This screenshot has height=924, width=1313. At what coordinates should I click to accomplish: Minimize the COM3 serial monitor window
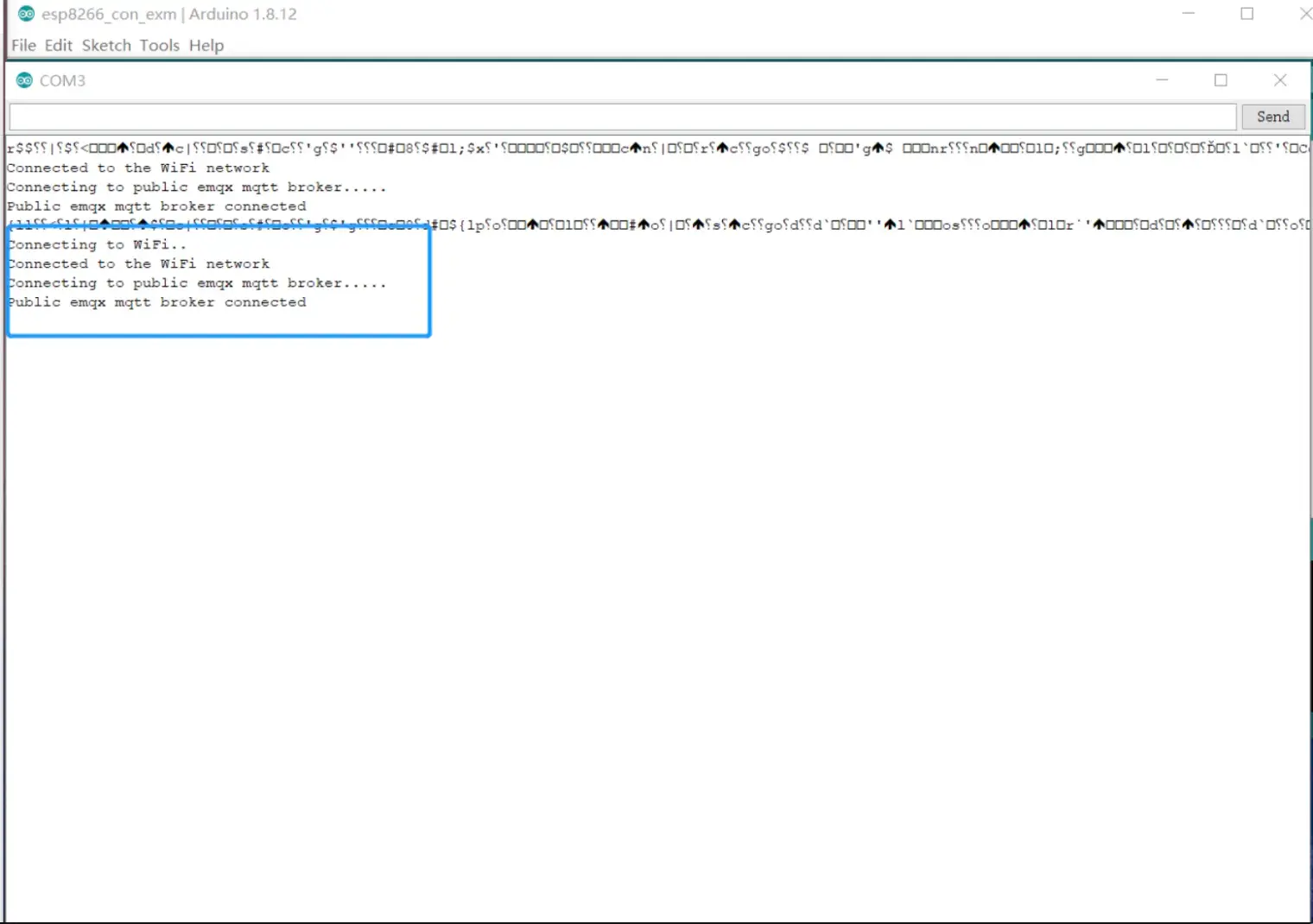pyautogui.click(x=1162, y=79)
